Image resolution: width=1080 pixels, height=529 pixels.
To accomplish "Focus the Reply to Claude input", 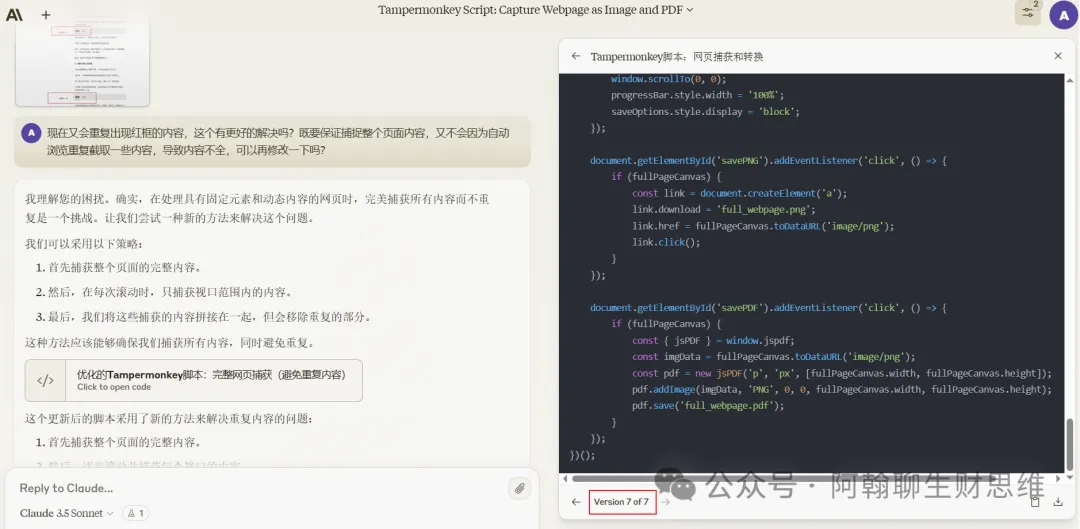I will 262,488.
